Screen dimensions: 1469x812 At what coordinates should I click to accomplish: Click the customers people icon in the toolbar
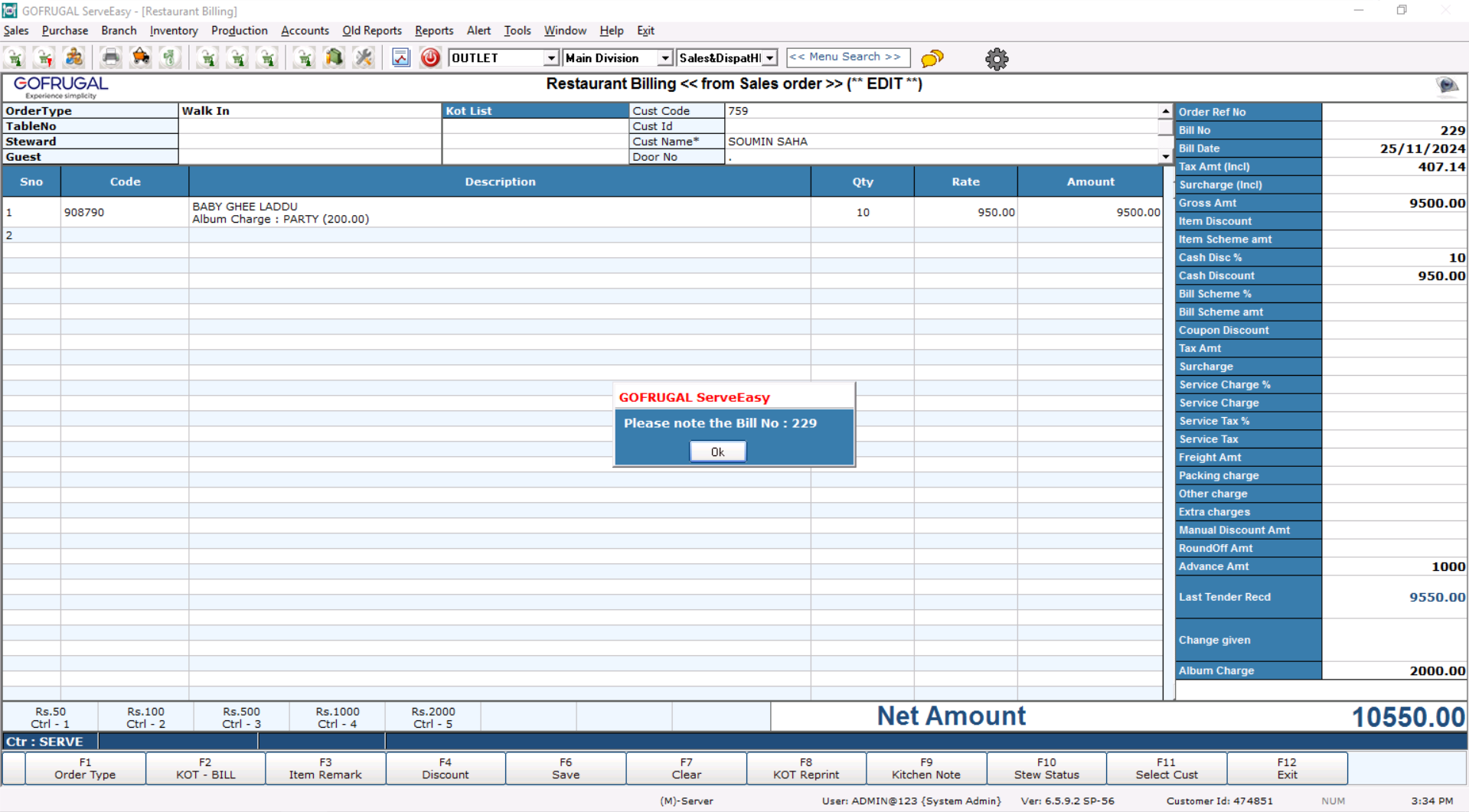coord(74,57)
